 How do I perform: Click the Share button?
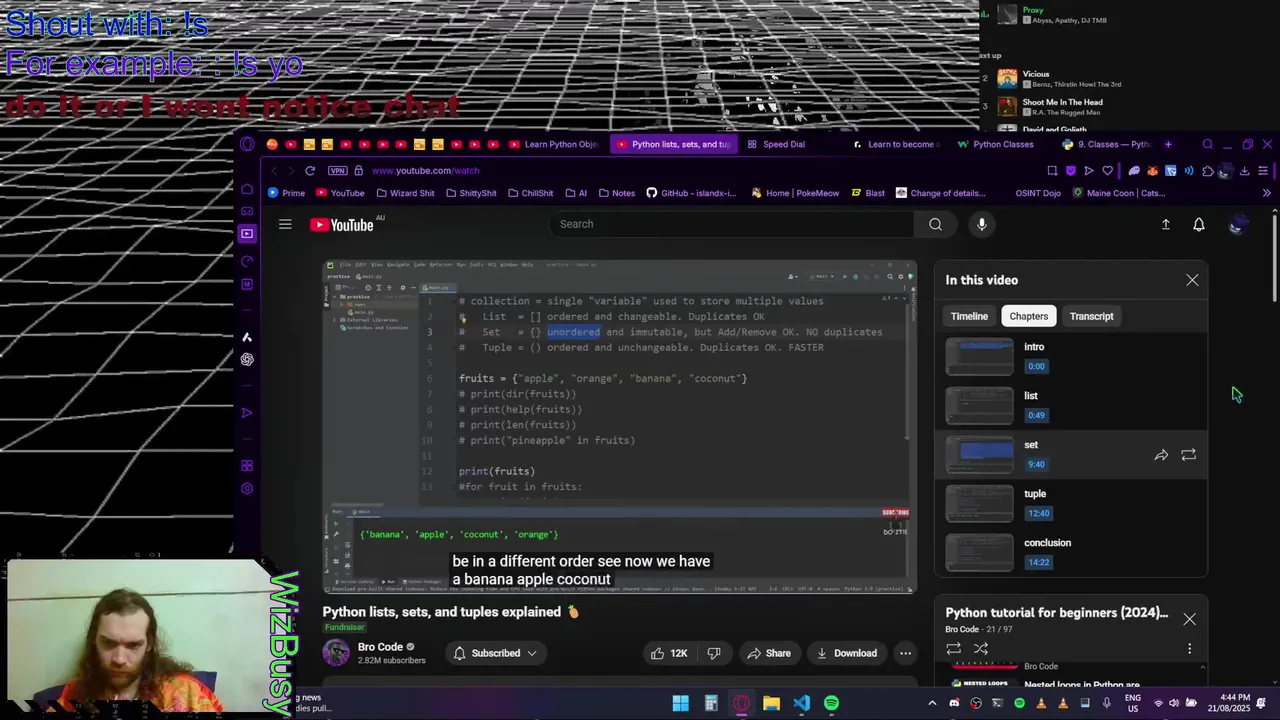(x=769, y=653)
